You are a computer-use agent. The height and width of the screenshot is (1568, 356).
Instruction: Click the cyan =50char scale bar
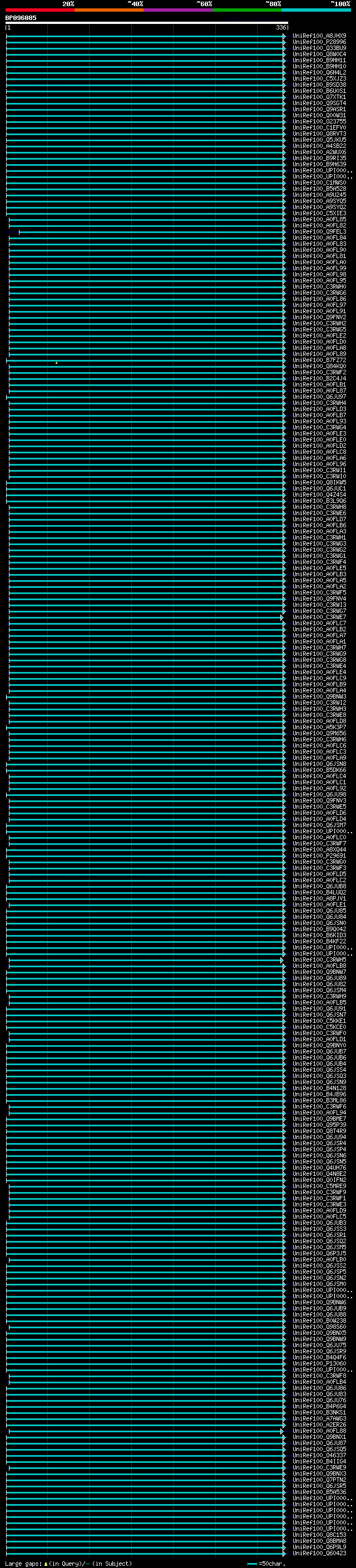point(252,1564)
